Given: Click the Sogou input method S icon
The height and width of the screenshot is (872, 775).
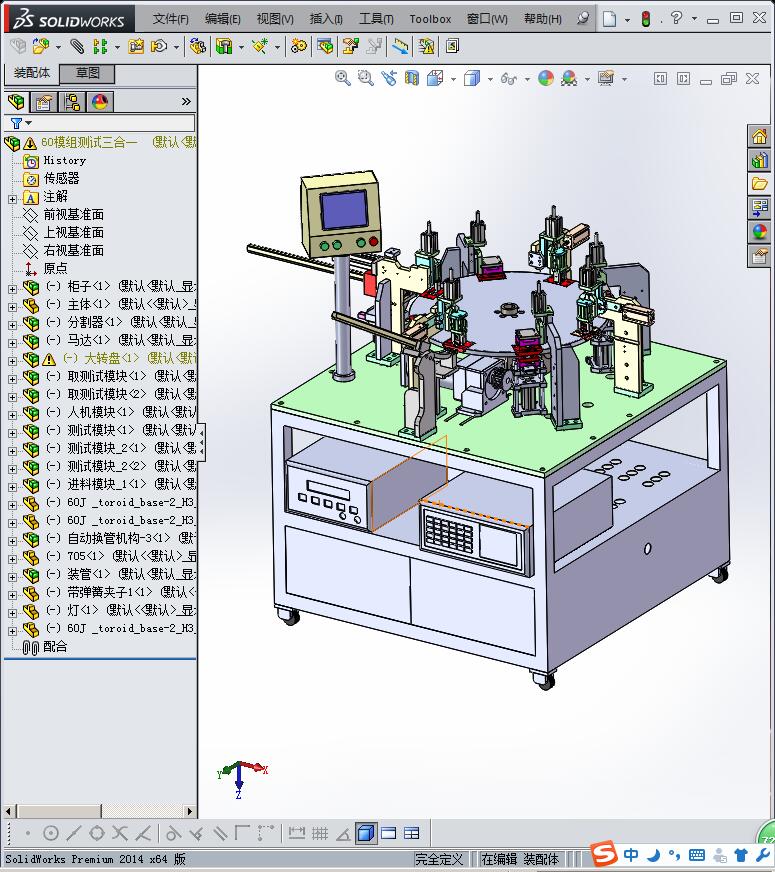Looking at the screenshot, I should [604, 854].
